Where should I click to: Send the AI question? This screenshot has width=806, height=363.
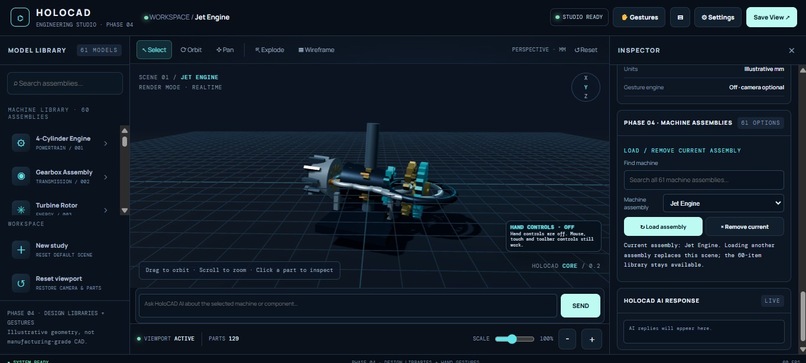[580, 305]
